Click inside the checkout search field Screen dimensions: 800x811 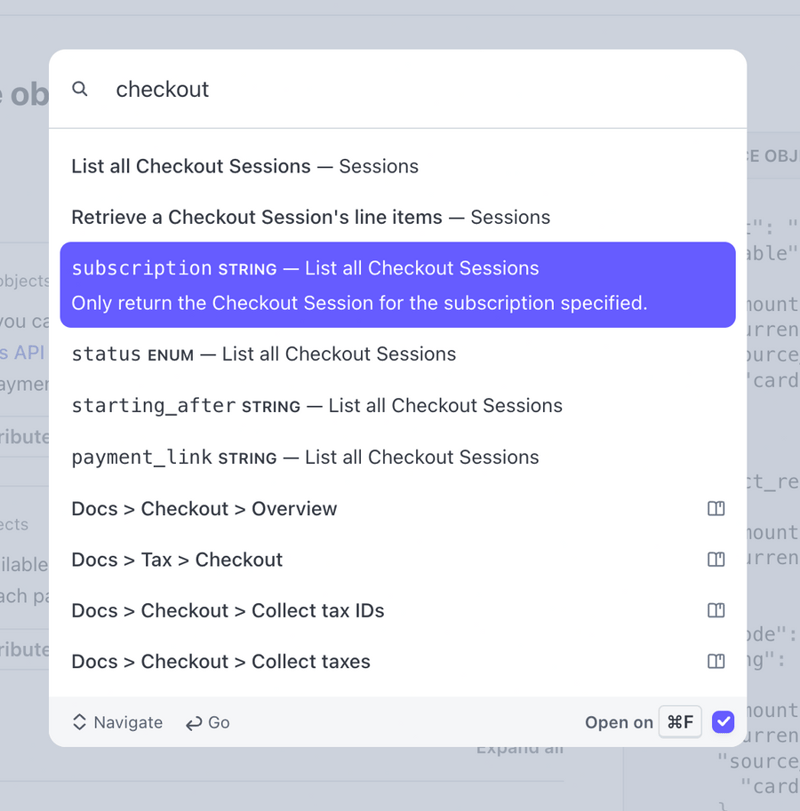[x=300, y=89]
